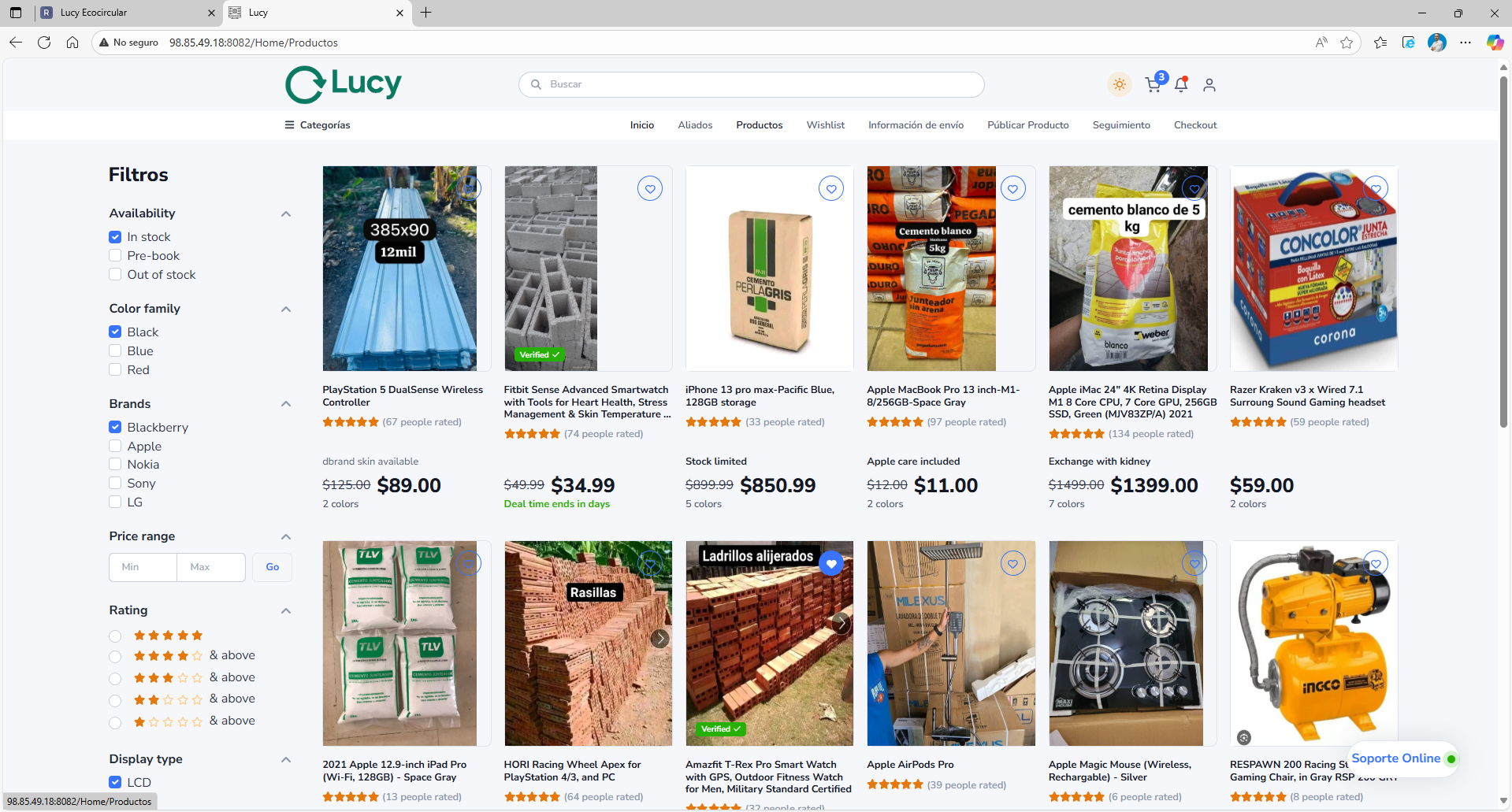Click the Min price input field
The height and width of the screenshot is (812, 1512).
click(143, 567)
